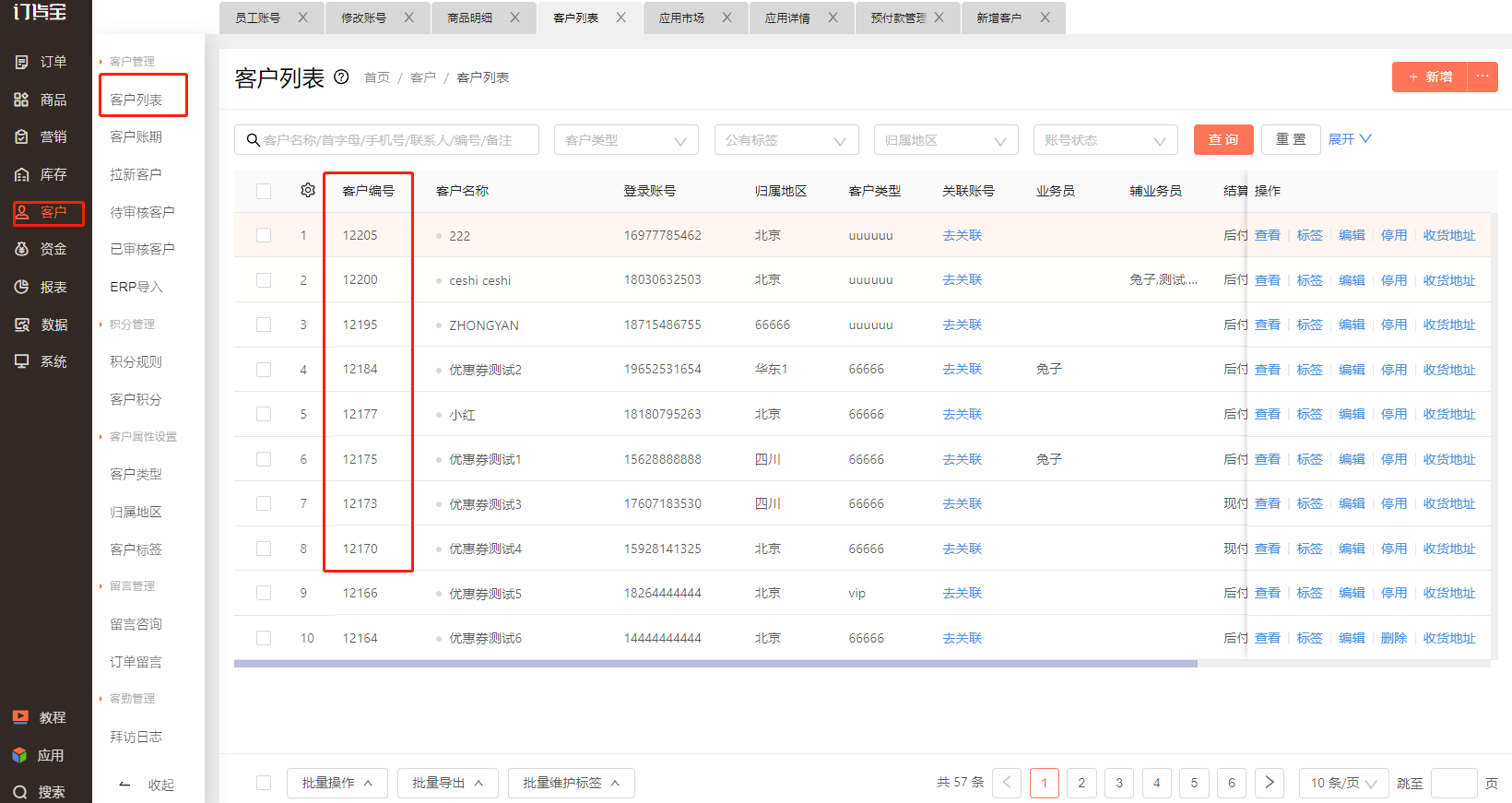Toggle the bottom bar select-all checkbox
Image resolution: width=1512 pixels, height=803 pixels.
pos(264,783)
